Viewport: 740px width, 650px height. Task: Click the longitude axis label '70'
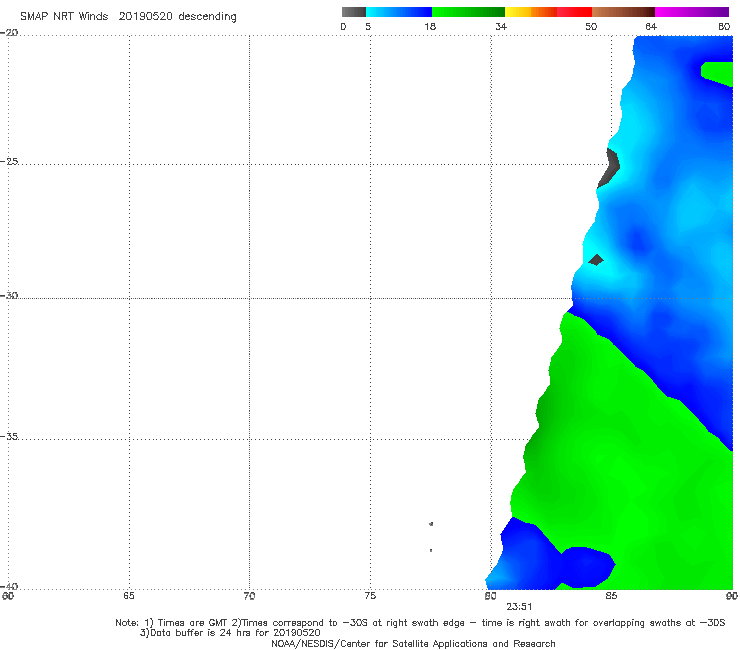[x=249, y=596]
